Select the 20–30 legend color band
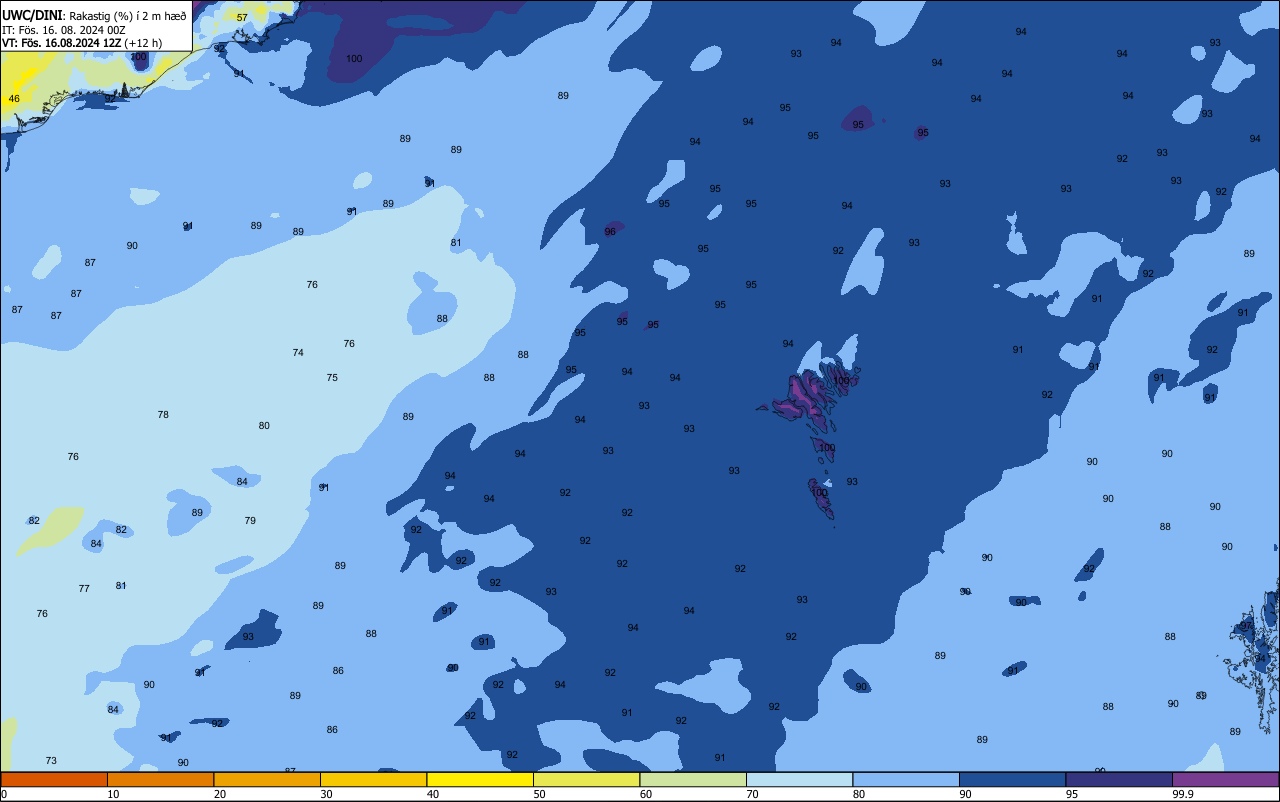Screen dimensions: 1280x802 (x=267, y=779)
